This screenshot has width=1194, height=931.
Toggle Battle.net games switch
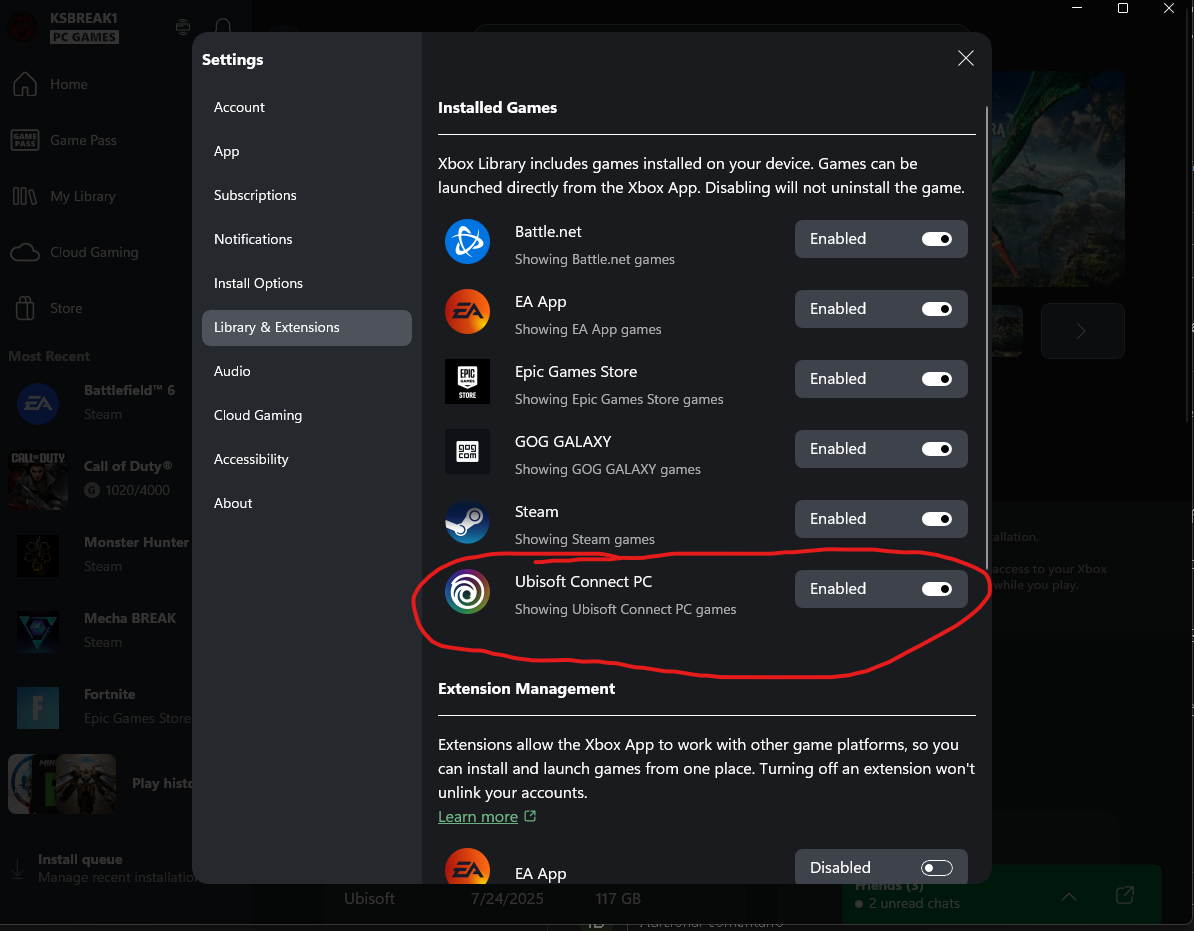[x=937, y=239]
